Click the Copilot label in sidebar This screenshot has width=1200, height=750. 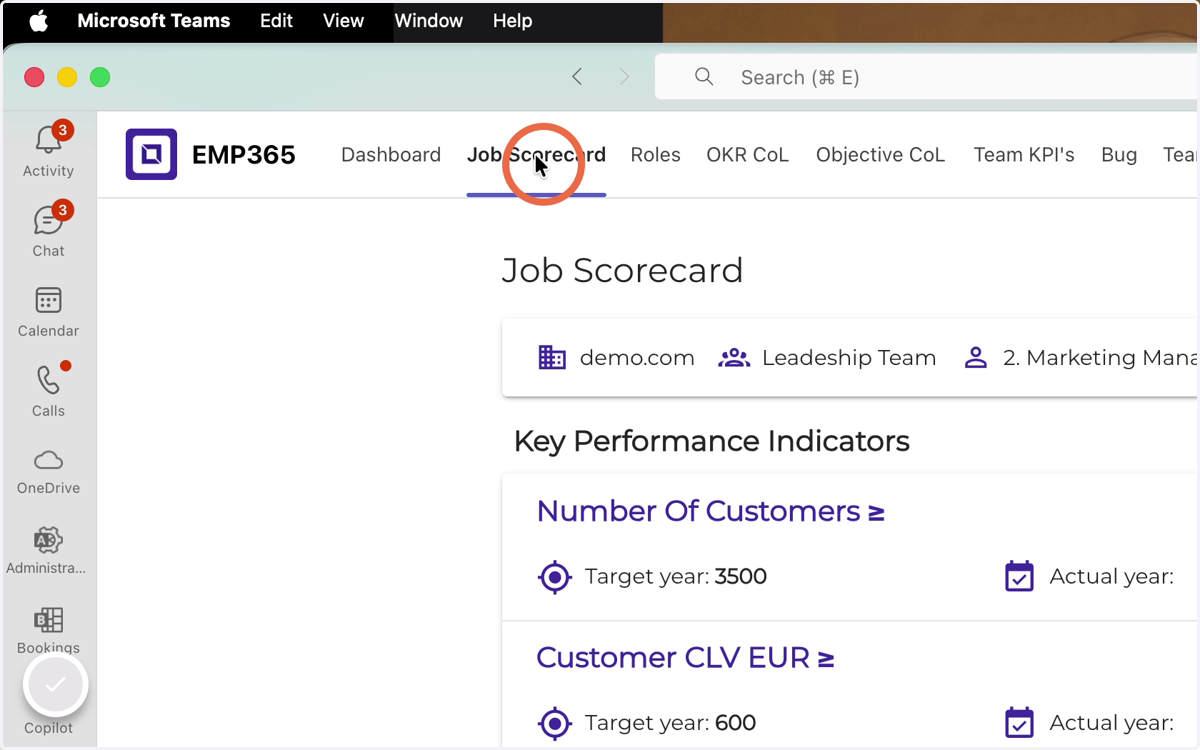click(48, 728)
